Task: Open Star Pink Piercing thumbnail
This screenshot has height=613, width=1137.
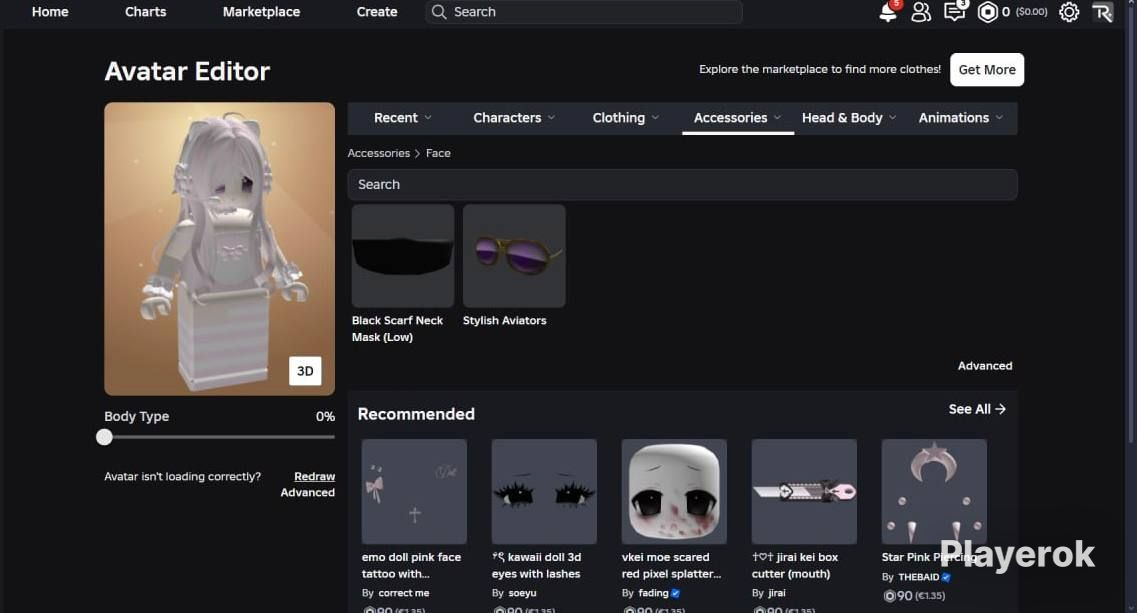Action: [x=934, y=491]
